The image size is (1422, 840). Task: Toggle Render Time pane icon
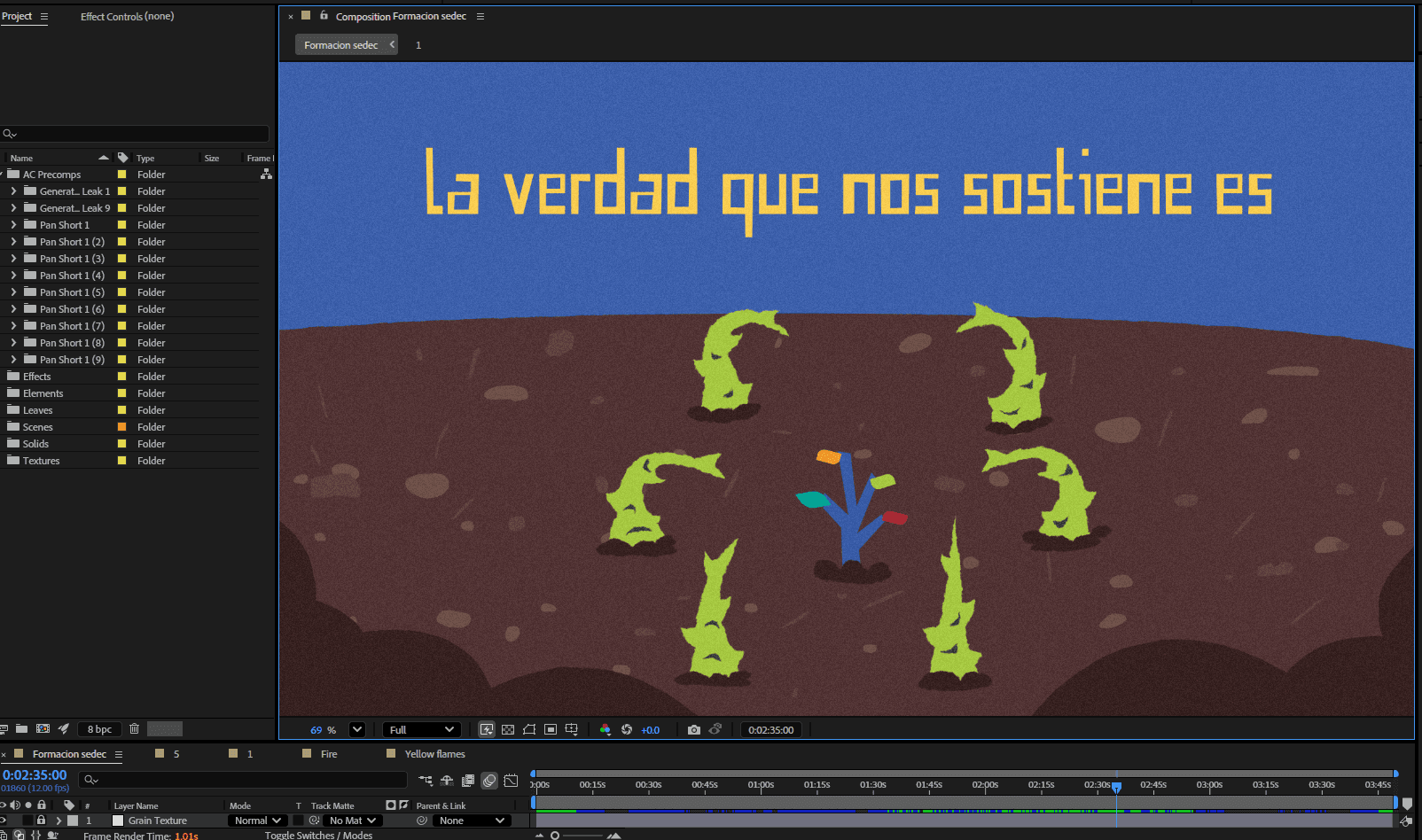coord(53,835)
